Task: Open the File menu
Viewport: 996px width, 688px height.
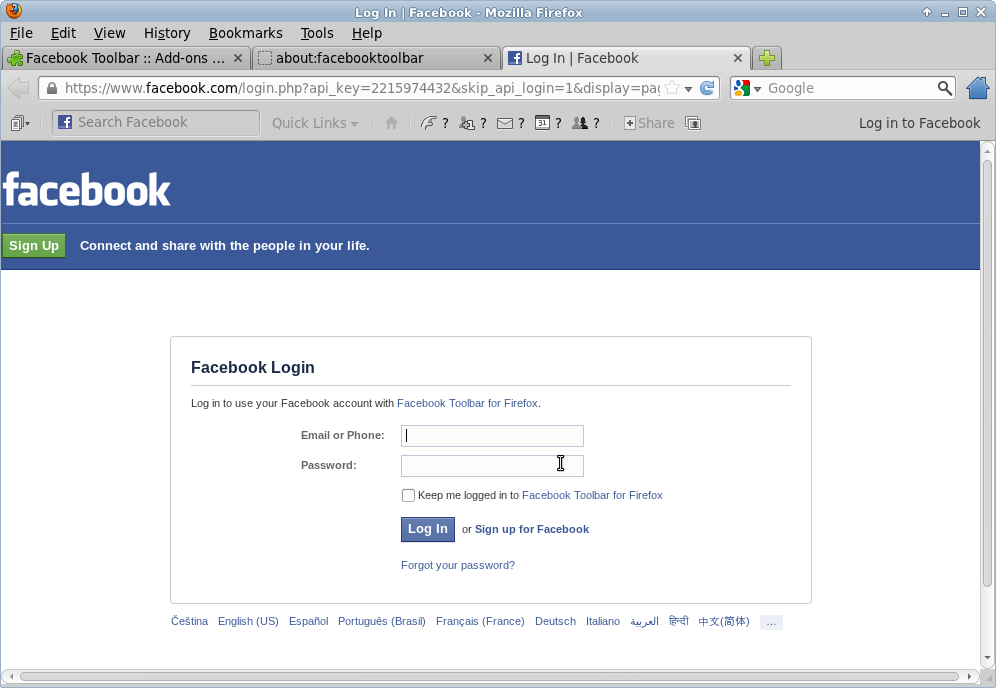Action: click(21, 33)
